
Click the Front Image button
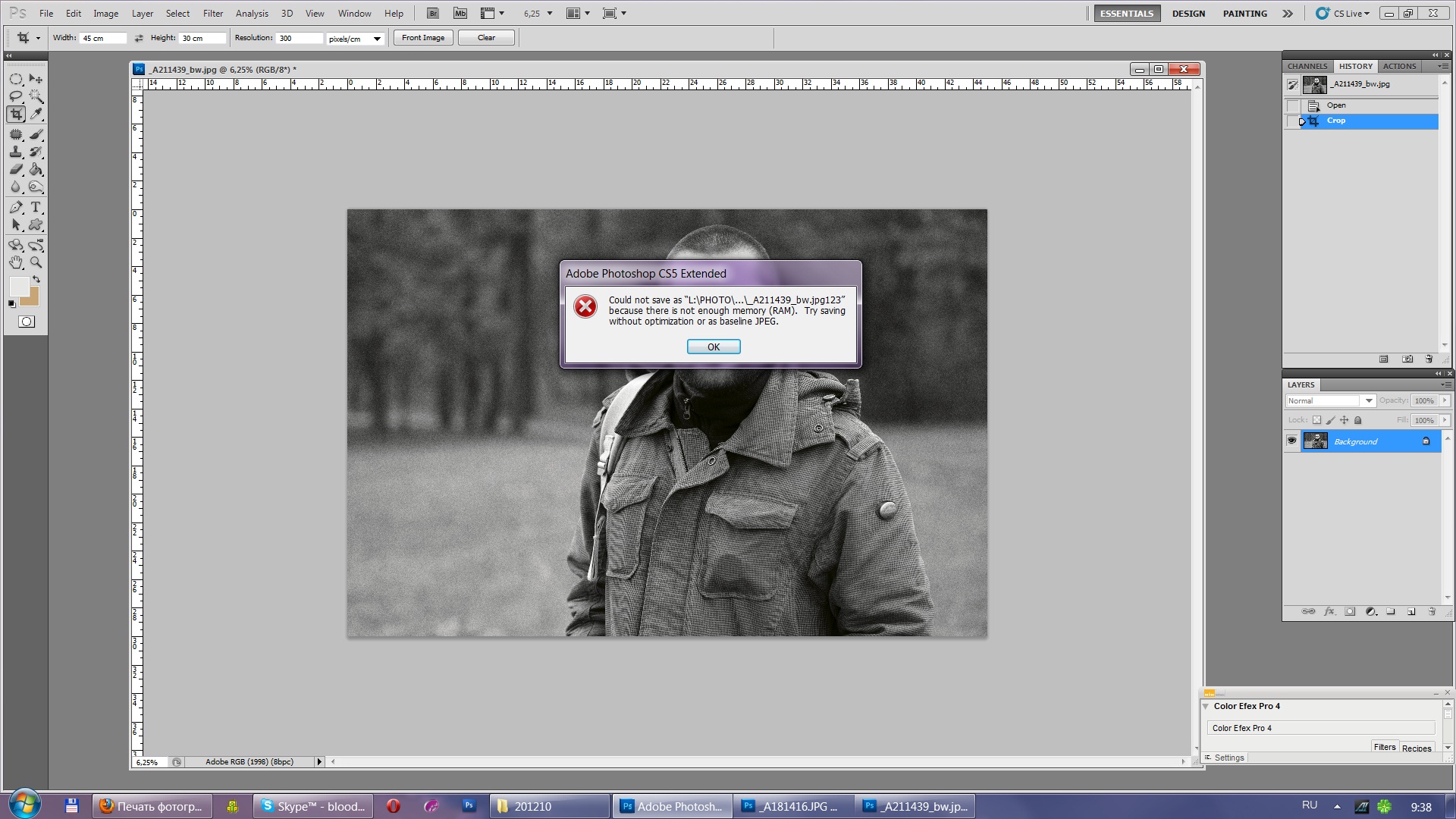(x=423, y=38)
